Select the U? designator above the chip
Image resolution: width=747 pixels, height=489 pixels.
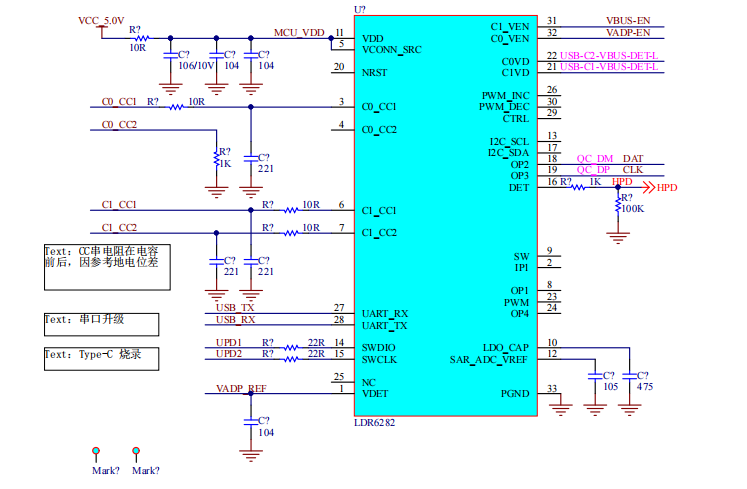click(360, 10)
